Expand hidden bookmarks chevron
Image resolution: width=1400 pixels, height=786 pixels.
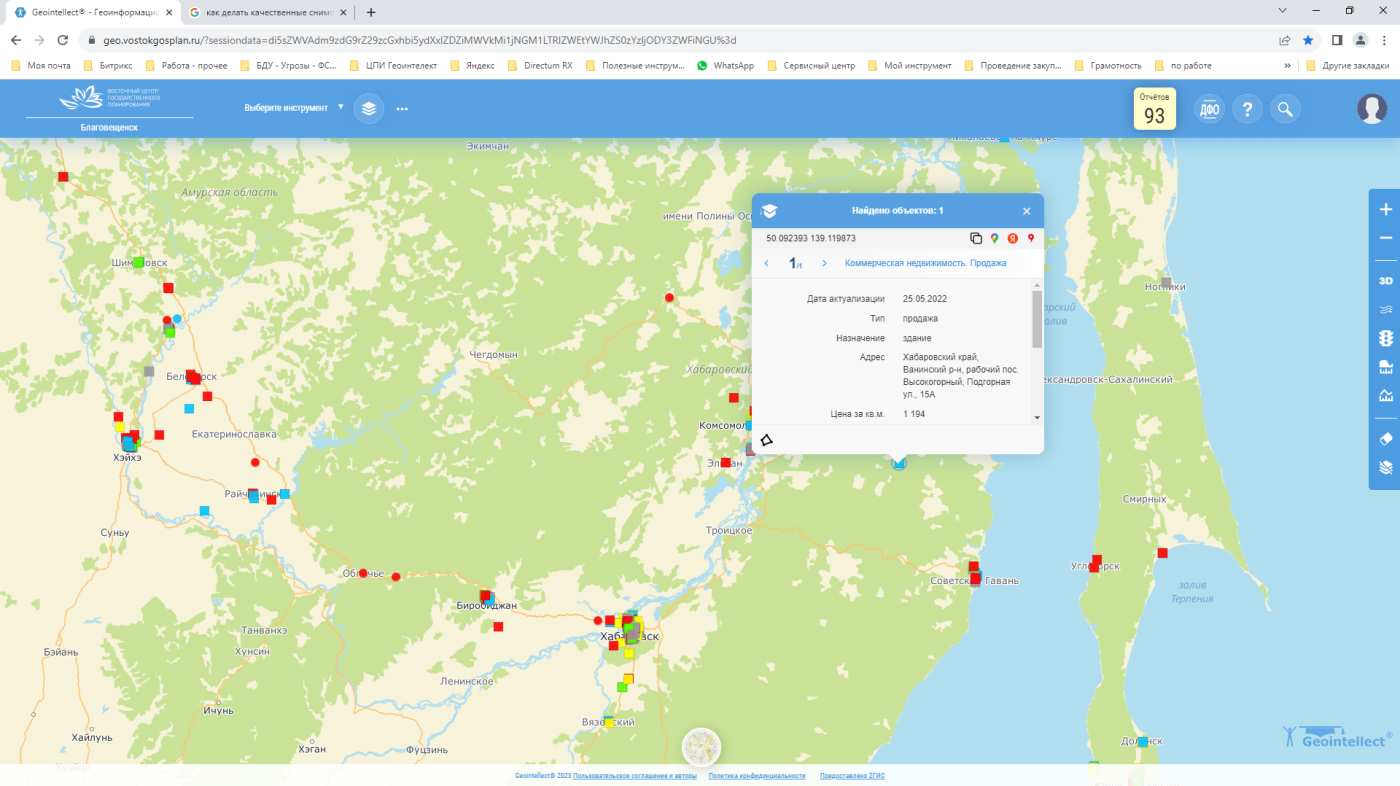[1287, 65]
